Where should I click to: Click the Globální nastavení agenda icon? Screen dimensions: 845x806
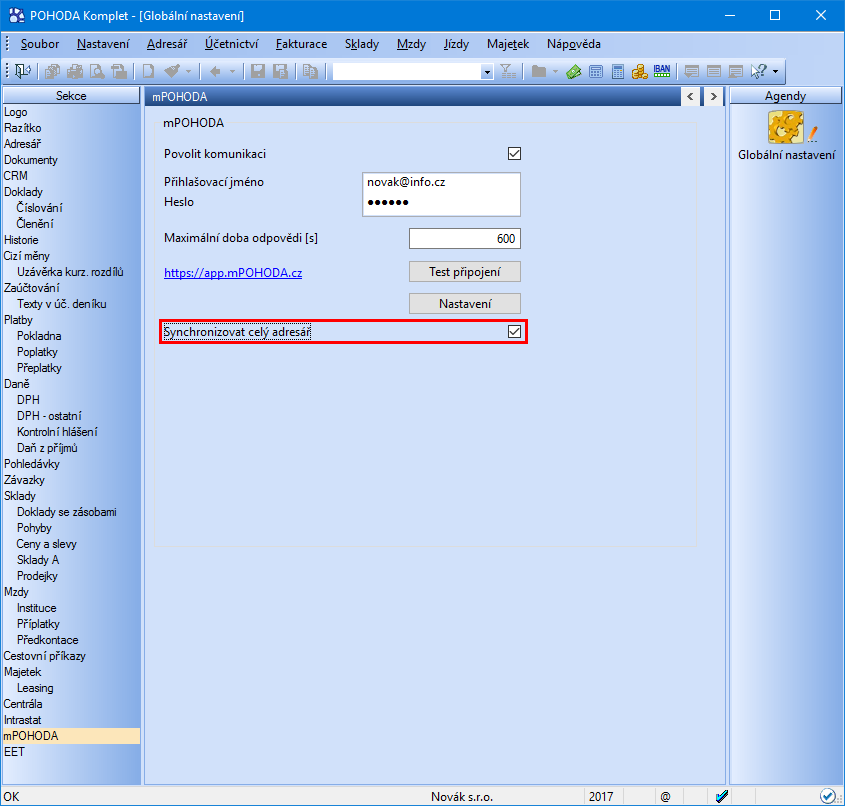point(786,127)
